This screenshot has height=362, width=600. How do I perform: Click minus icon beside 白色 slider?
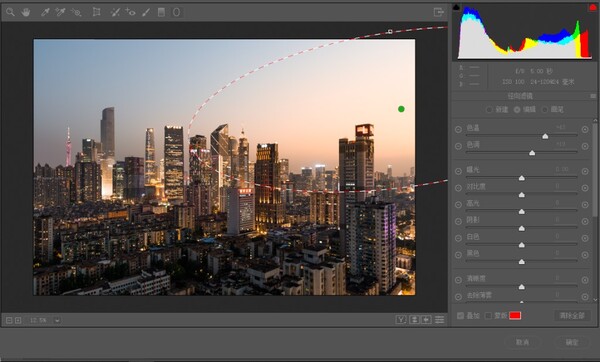click(458, 238)
